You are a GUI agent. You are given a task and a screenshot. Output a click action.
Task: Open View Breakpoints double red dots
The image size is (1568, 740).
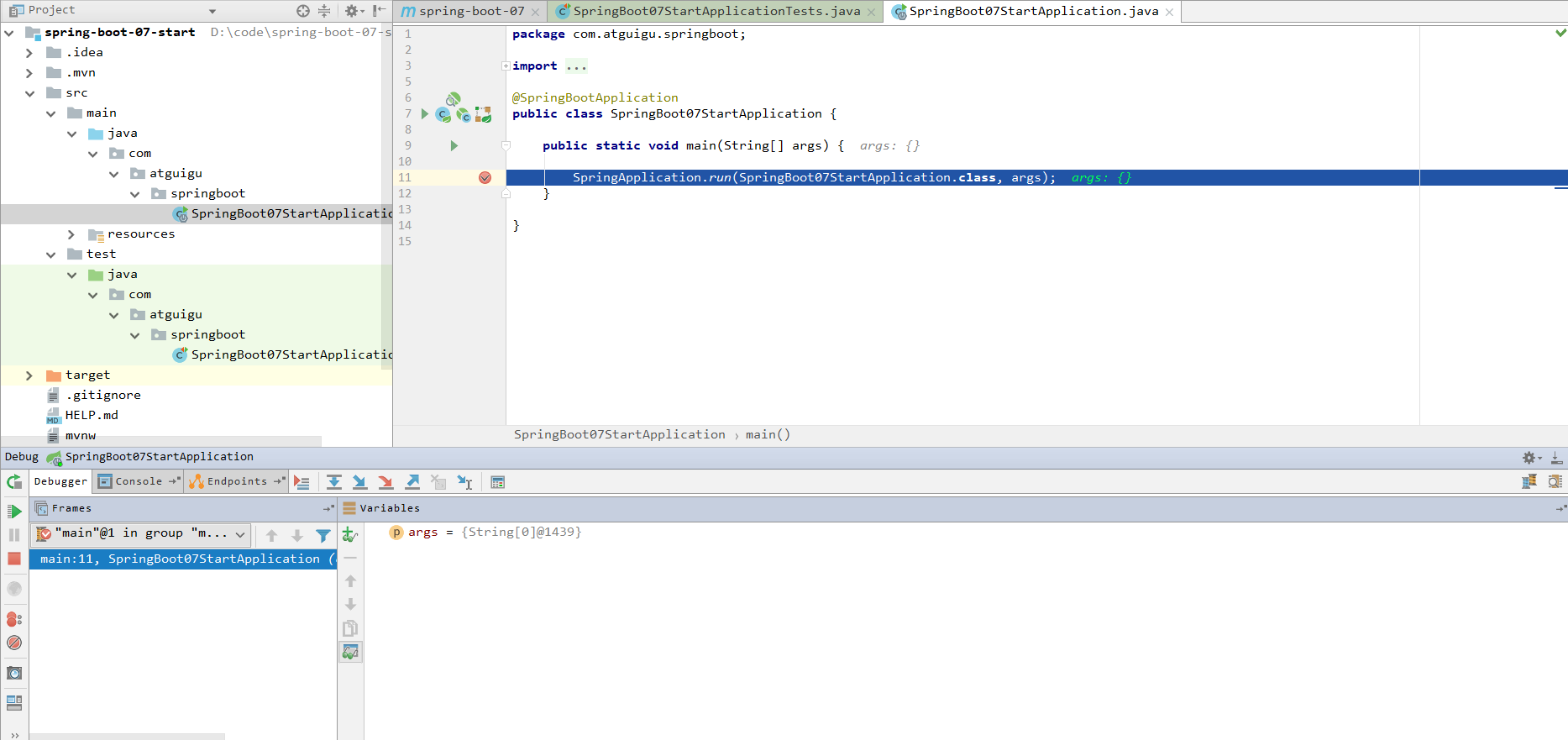(14, 619)
